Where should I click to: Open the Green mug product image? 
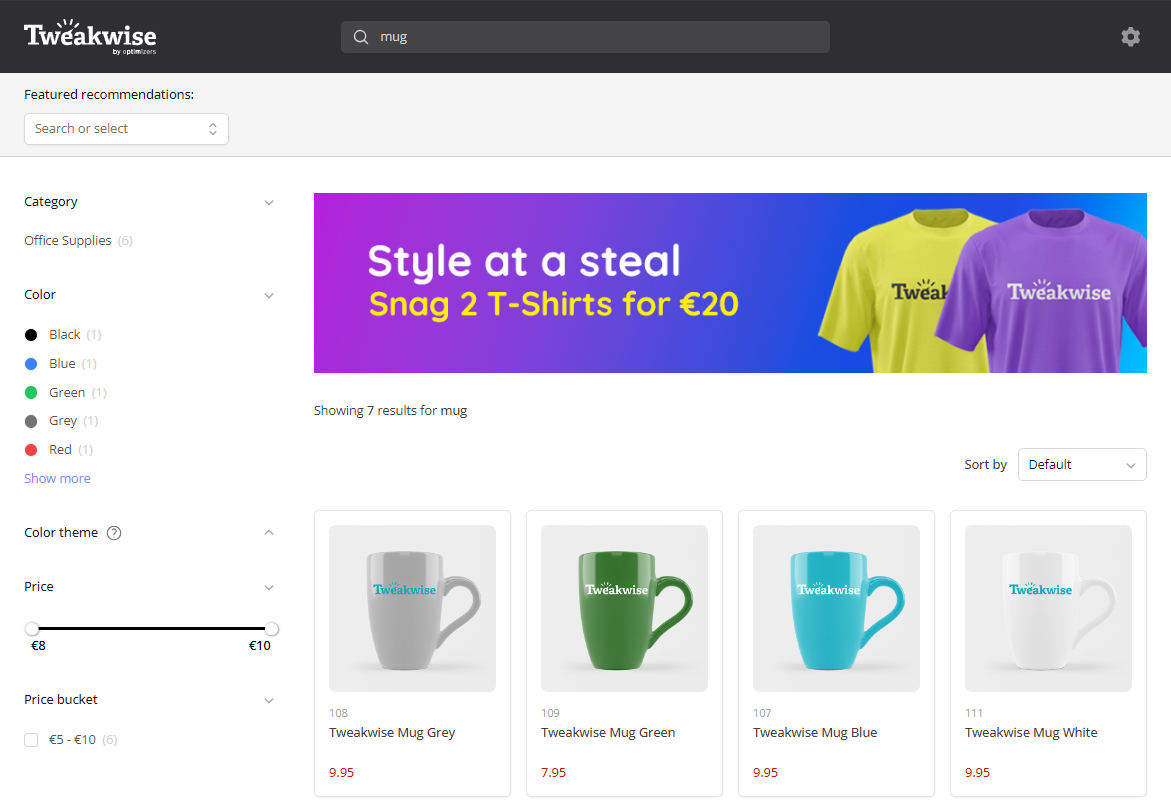pyautogui.click(x=624, y=608)
